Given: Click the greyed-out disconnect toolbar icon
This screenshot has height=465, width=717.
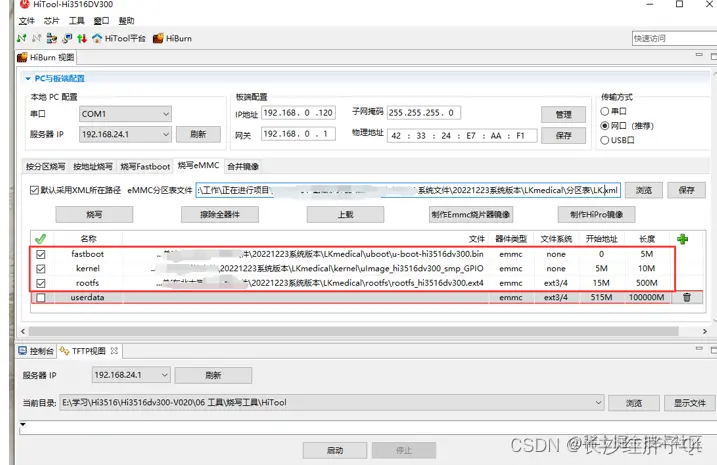Looking at the screenshot, I should (x=37, y=38).
